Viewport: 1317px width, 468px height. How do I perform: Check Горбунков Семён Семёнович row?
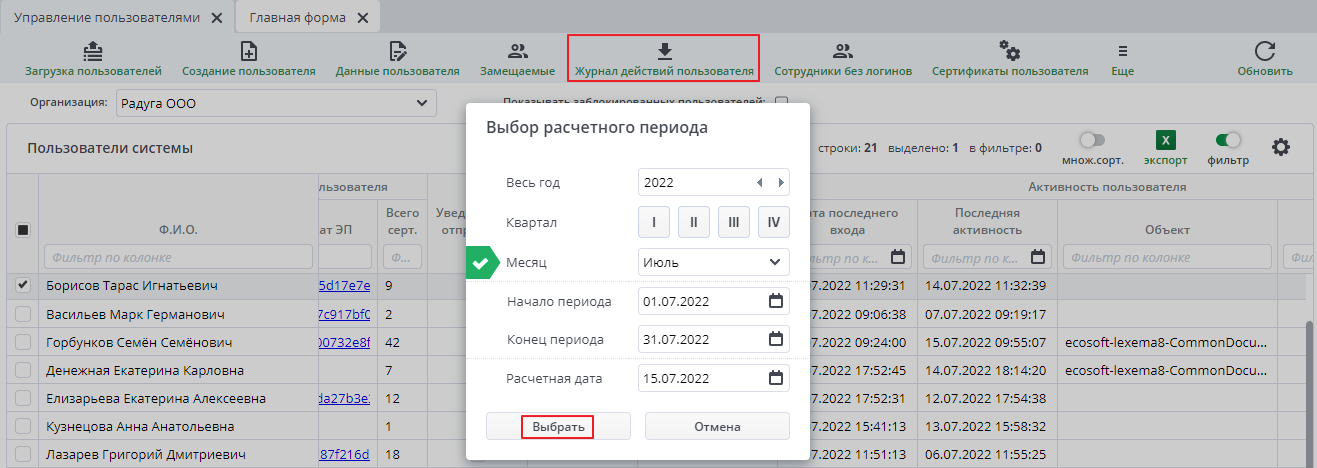click(23, 342)
